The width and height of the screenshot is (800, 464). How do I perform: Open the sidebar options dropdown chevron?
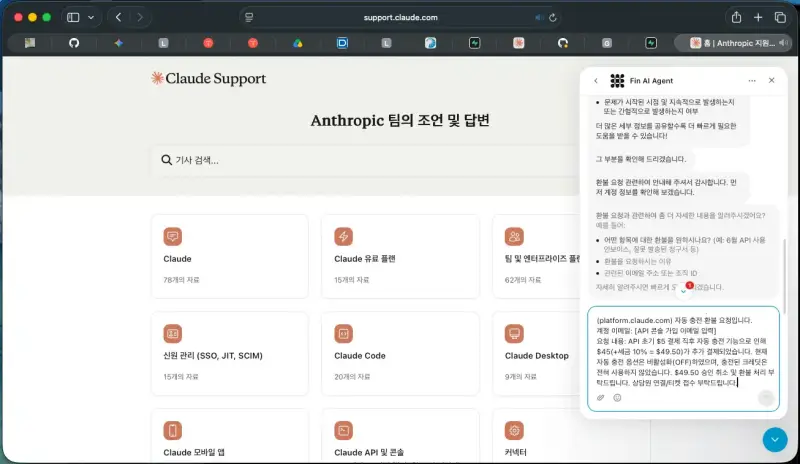pyautogui.click(x=91, y=17)
